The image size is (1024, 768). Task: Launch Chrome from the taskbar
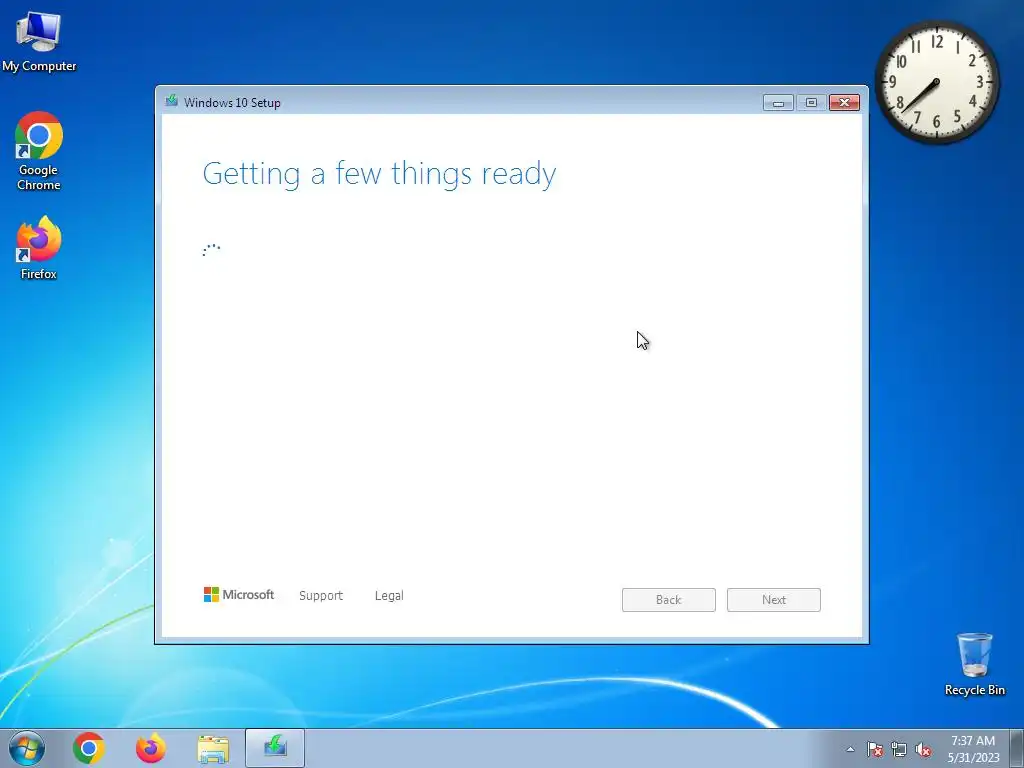pos(89,748)
